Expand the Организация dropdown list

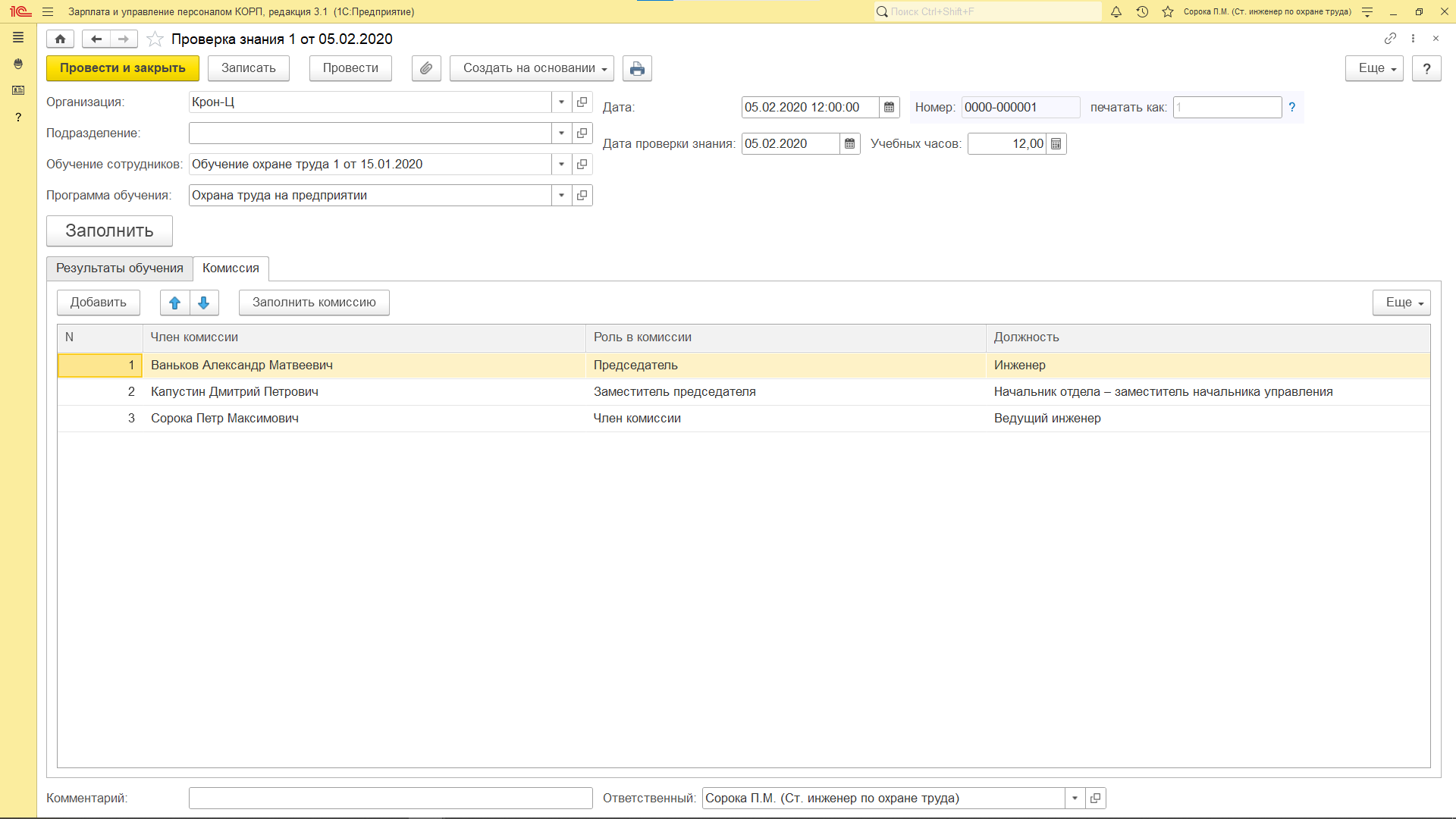[x=561, y=102]
